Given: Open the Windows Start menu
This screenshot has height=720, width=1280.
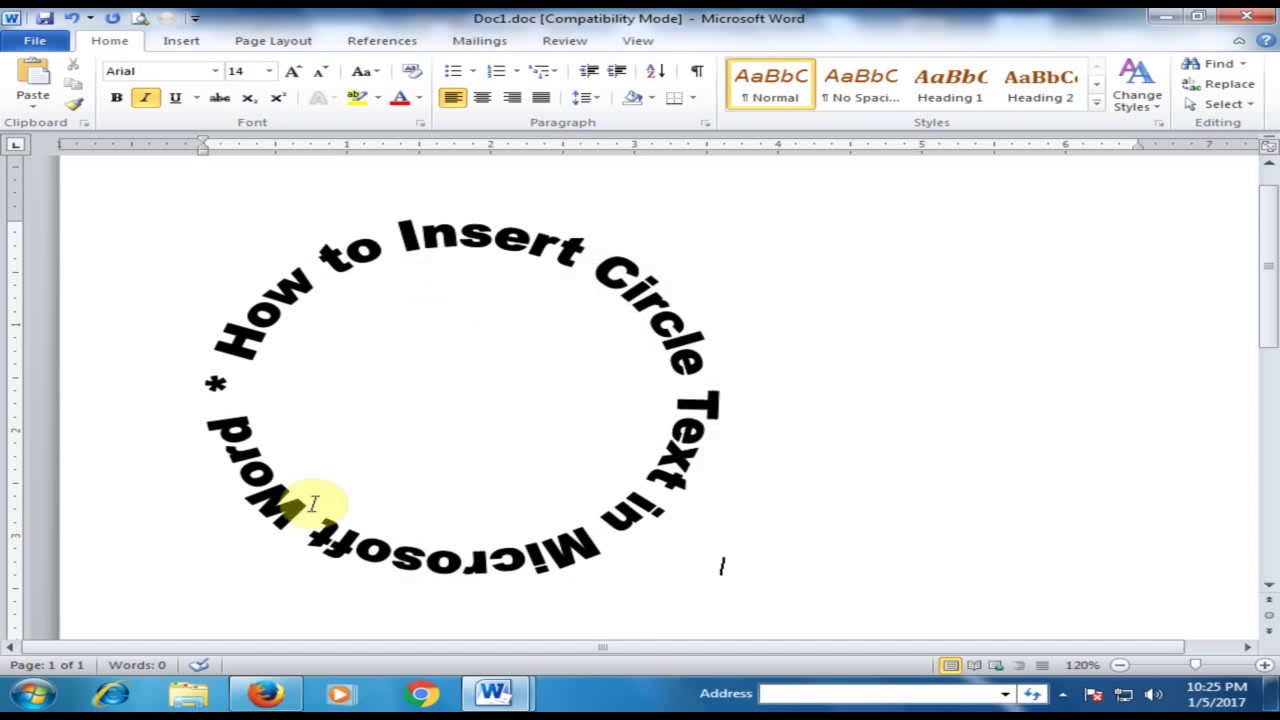Looking at the screenshot, I should [x=32, y=694].
